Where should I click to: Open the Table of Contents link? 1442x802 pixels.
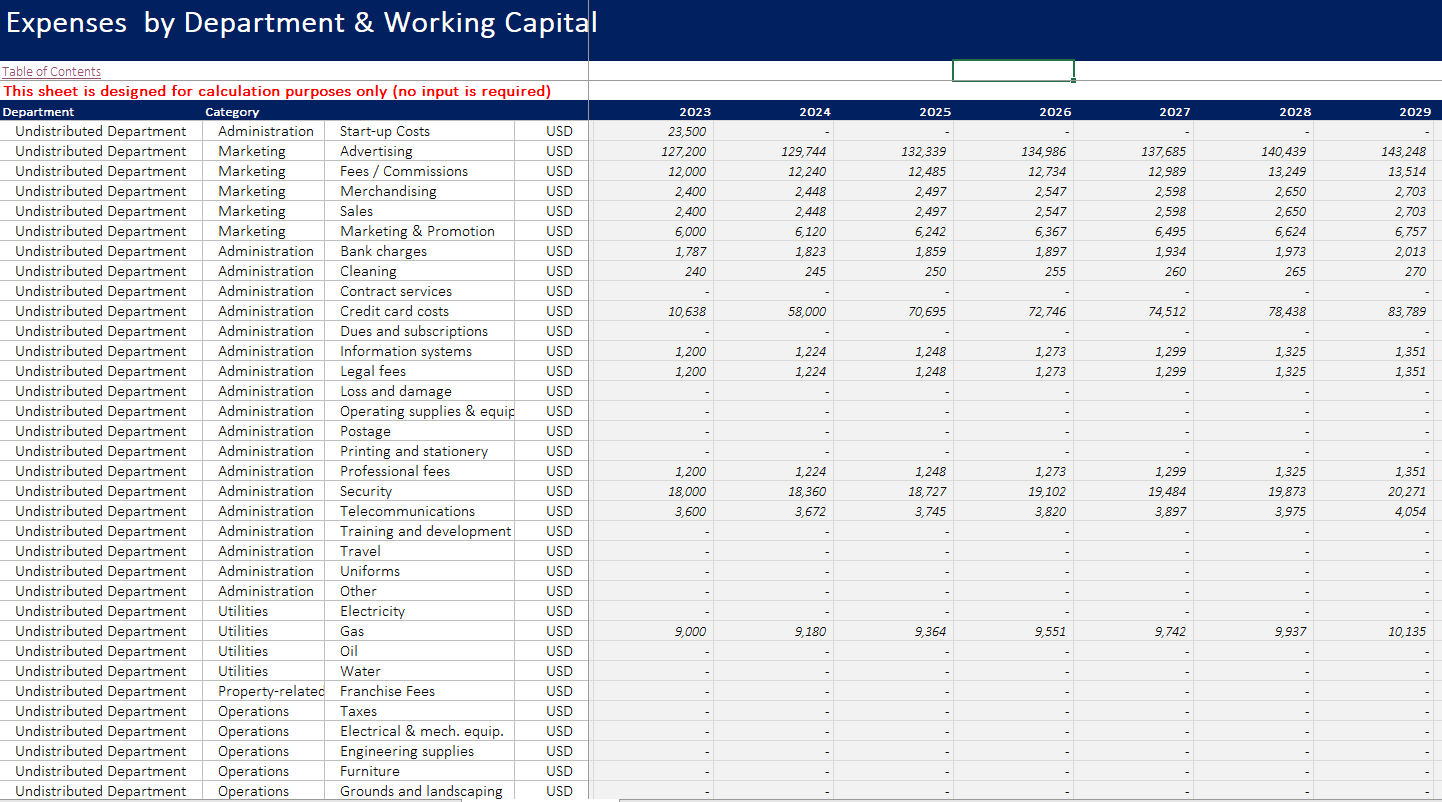(51, 71)
